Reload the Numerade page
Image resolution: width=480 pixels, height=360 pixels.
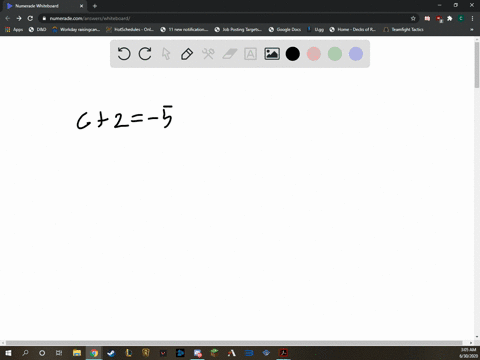[x=30, y=18]
